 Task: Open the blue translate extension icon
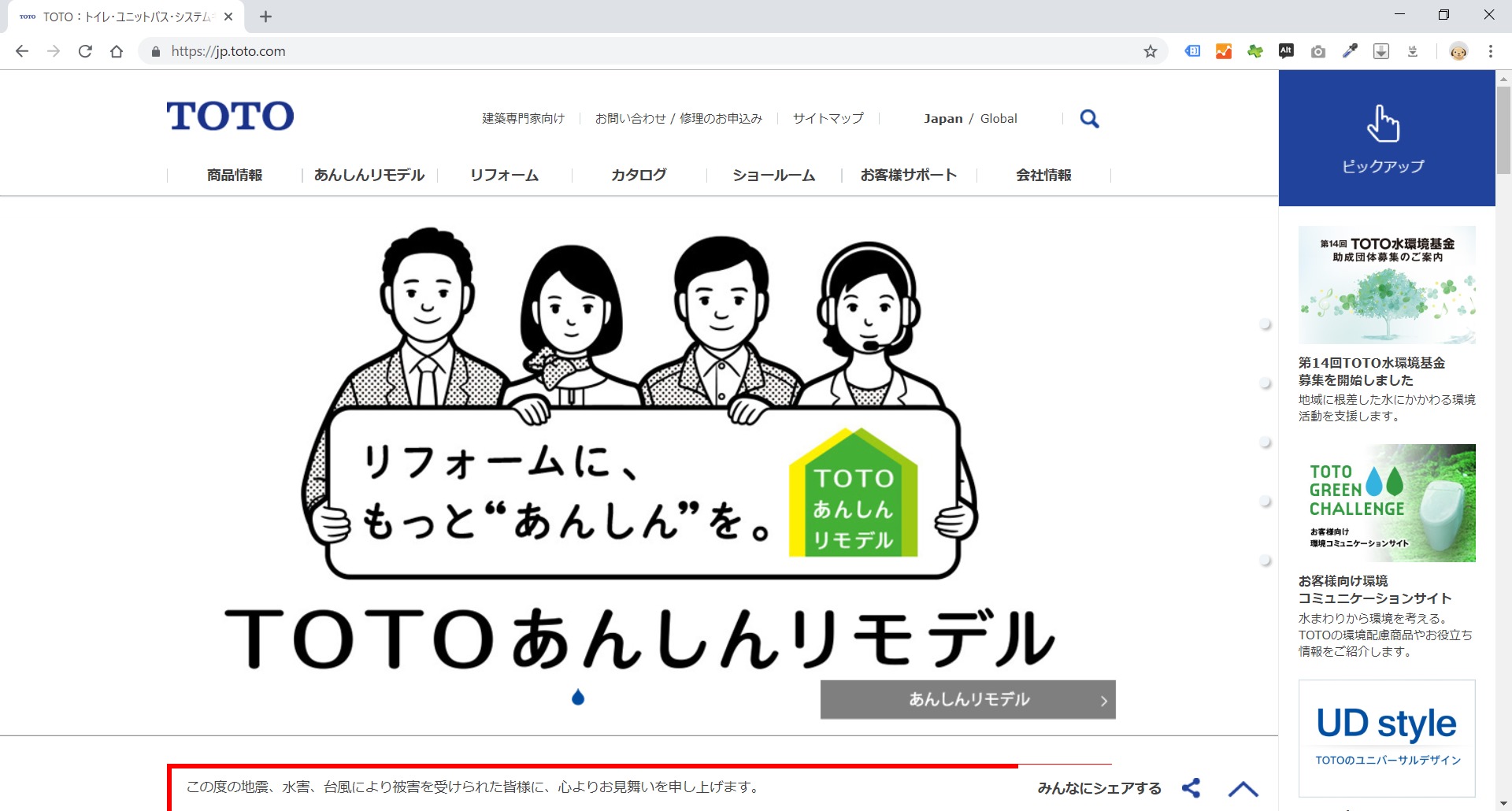pos(1192,51)
